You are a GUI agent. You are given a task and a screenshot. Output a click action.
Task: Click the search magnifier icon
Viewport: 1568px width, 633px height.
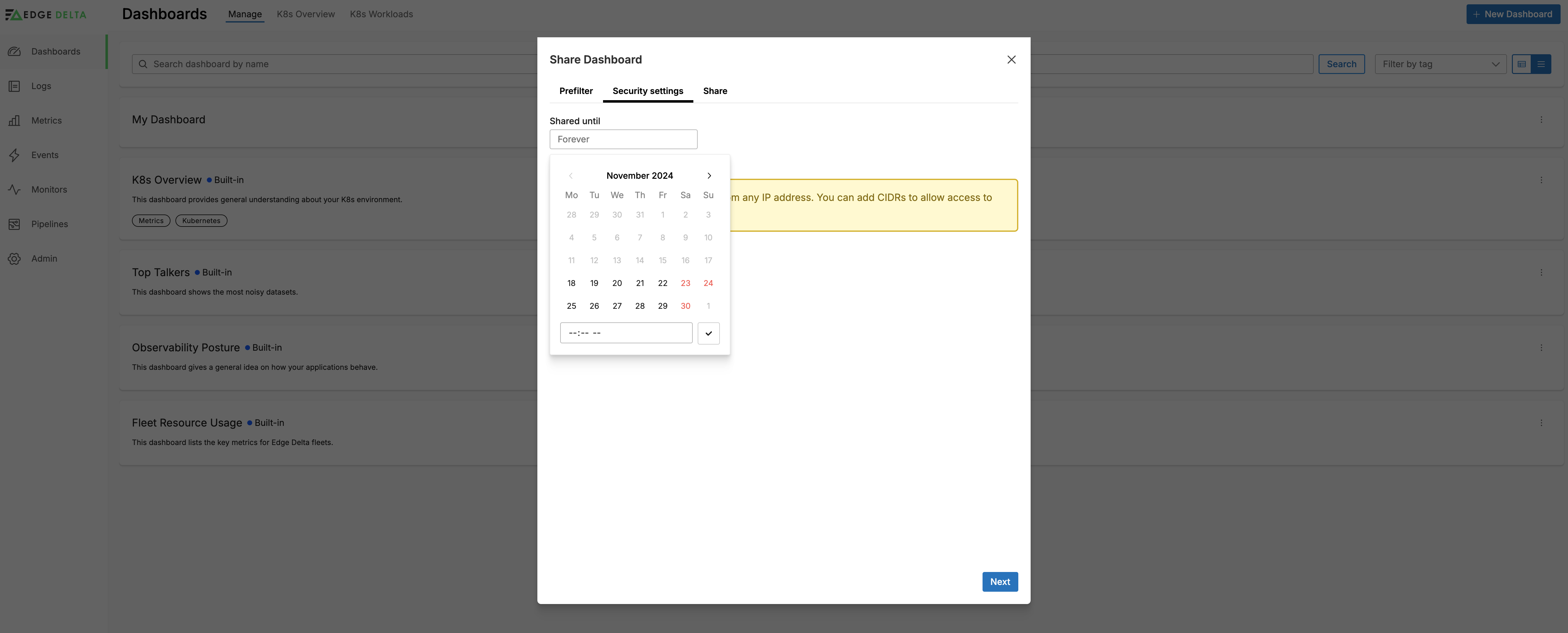[x=143, y=64]
